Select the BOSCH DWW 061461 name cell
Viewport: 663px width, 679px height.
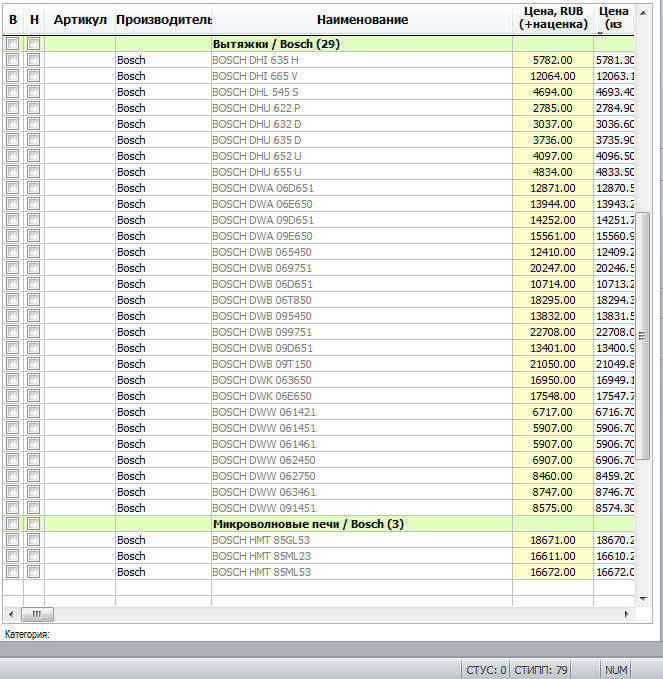click(x=362, y=444)
